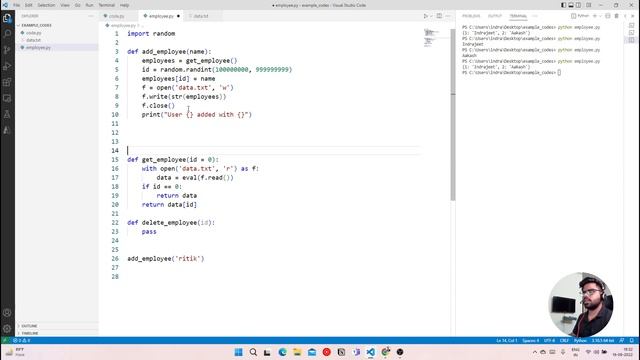Click the editor vertical scrollbar

453,114
